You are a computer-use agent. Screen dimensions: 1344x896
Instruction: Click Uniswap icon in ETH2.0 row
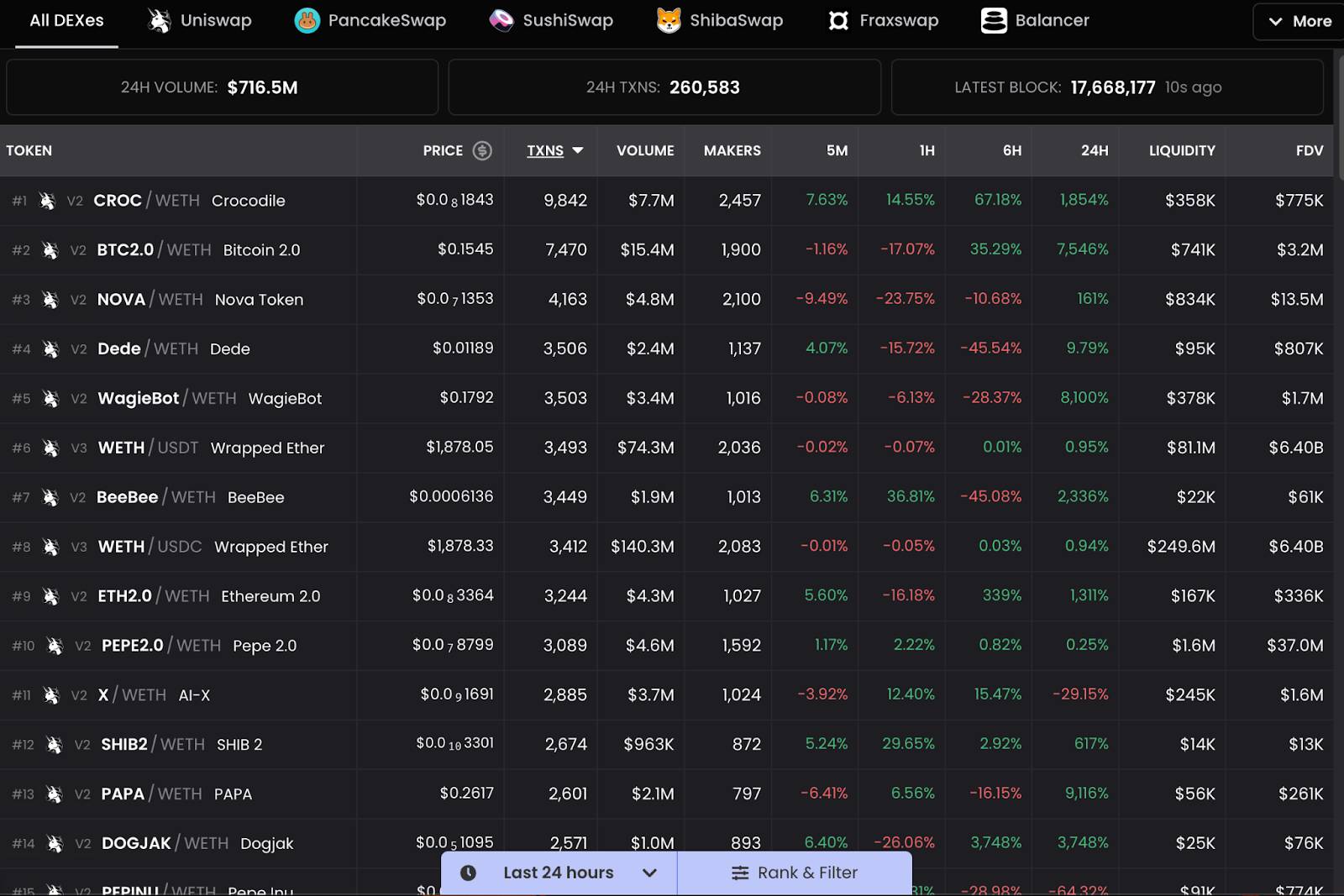click(50, 597)
